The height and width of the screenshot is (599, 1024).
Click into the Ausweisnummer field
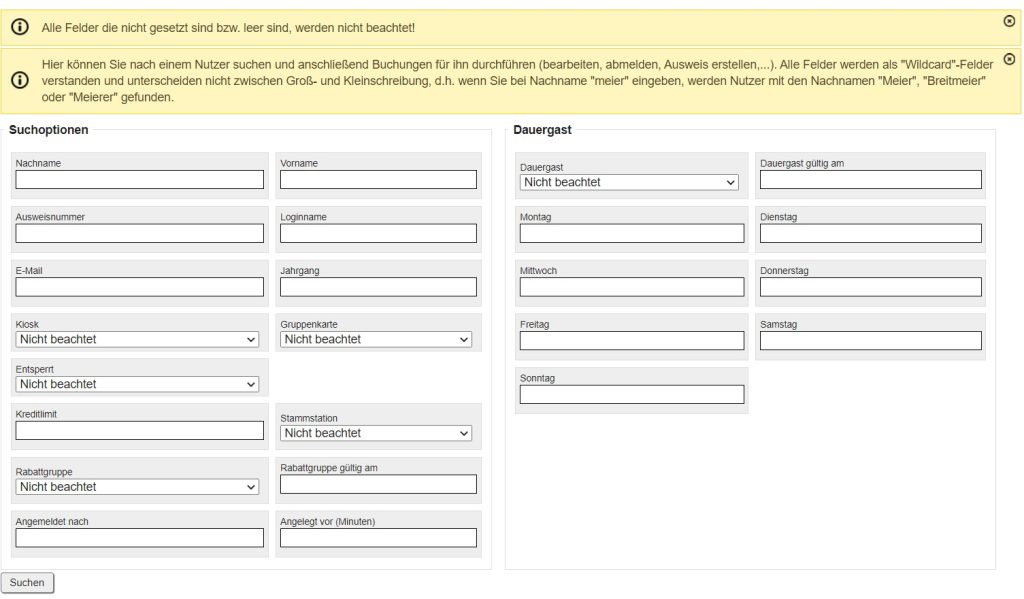coord(140,233)
